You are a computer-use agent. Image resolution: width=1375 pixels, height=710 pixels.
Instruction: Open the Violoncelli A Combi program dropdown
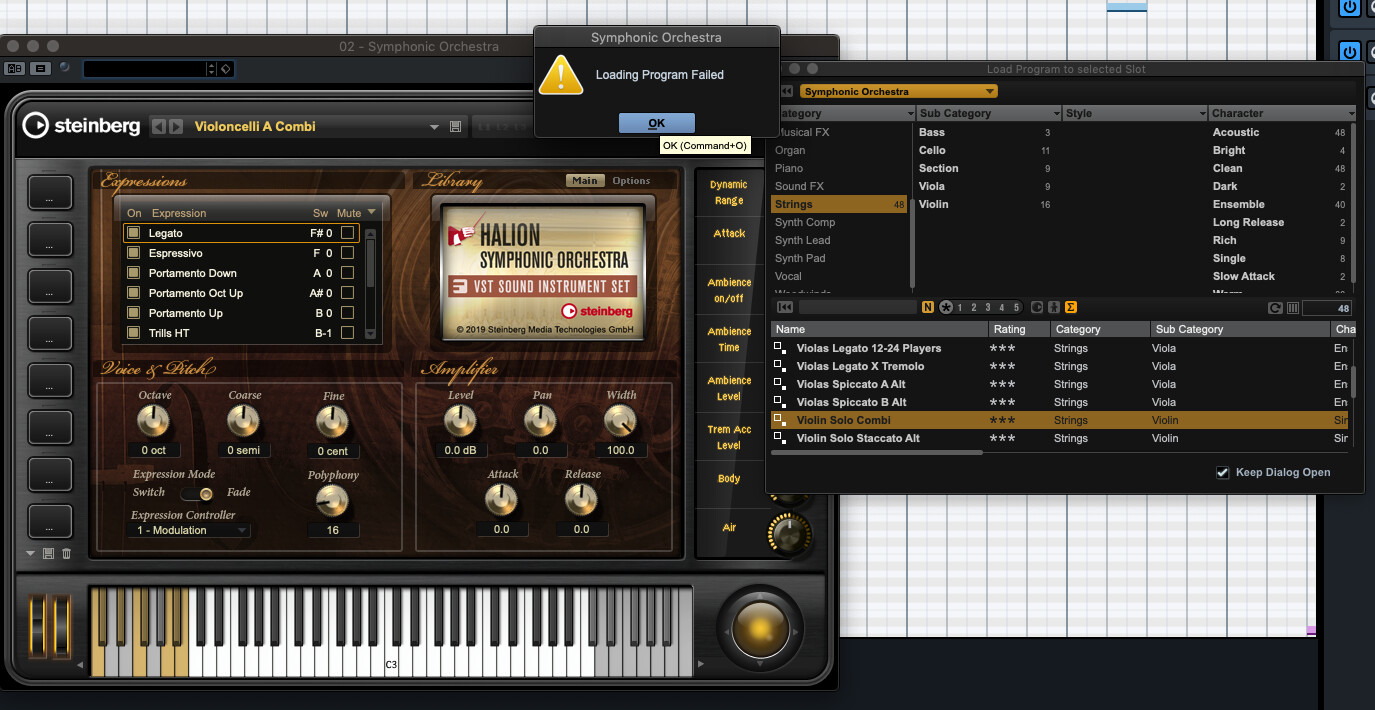[x=434, y=127]
